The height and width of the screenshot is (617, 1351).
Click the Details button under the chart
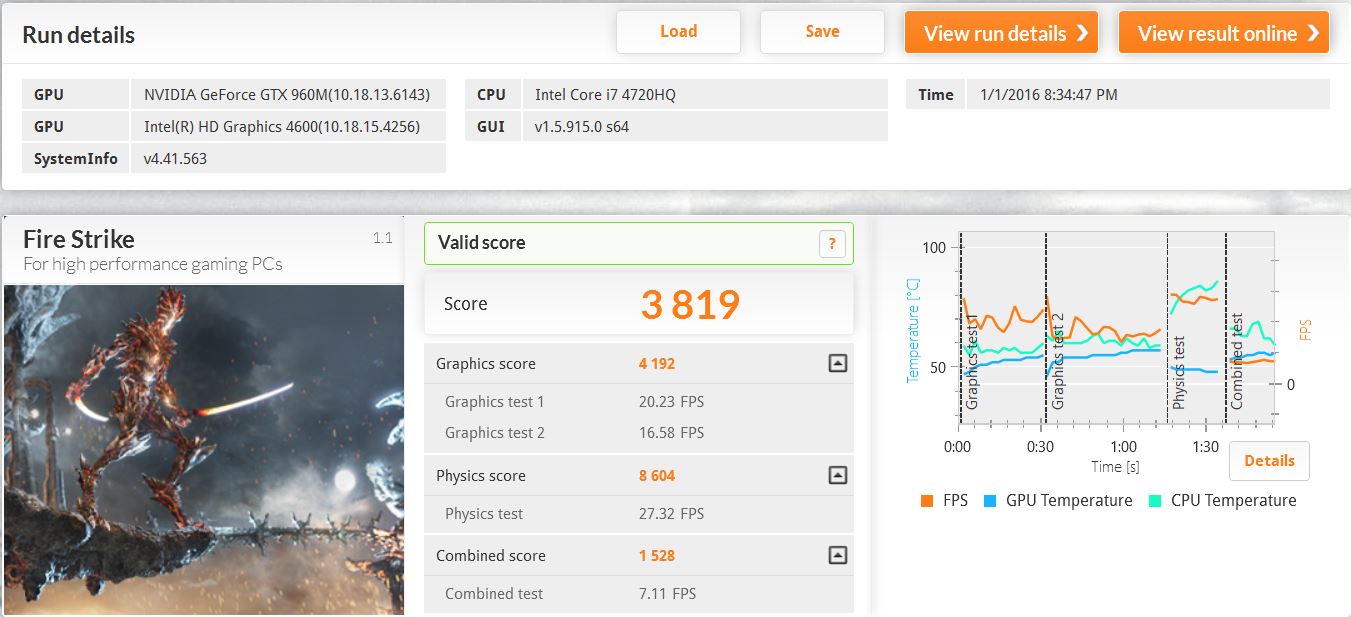(x=1268, y=461)
